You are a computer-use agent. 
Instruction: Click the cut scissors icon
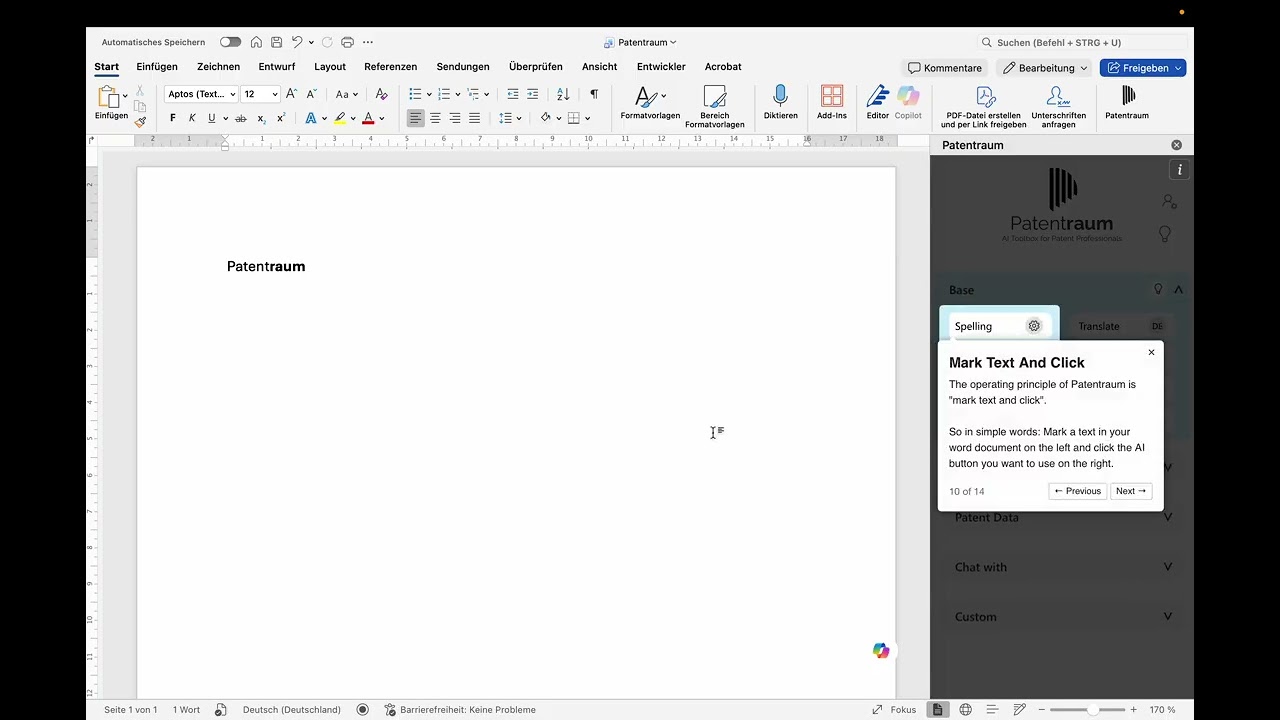(x=140, y=90)
